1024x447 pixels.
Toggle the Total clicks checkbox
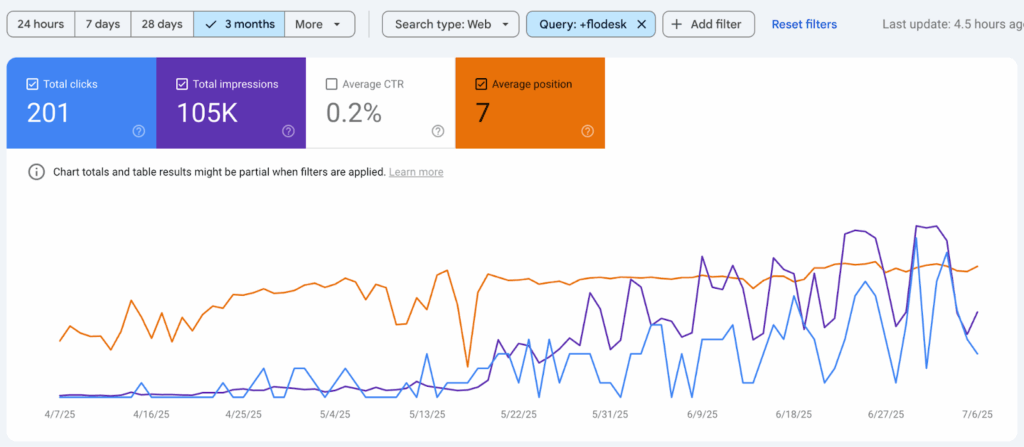tap(32, 84)
